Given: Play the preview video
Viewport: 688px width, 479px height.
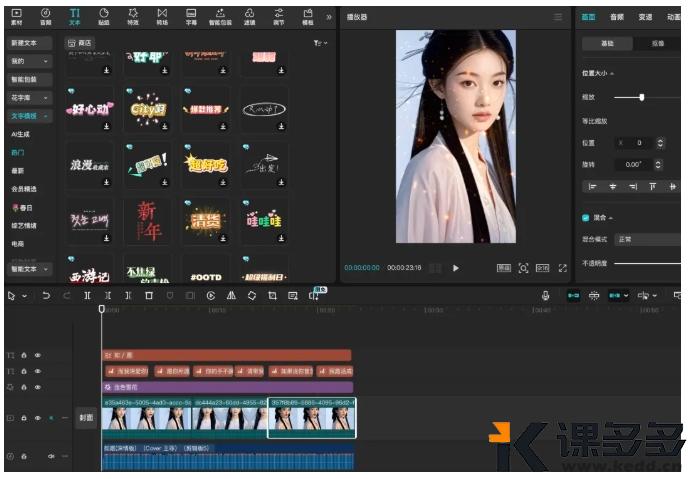Looking at the screenshot, I should click(x=455, y=268).
